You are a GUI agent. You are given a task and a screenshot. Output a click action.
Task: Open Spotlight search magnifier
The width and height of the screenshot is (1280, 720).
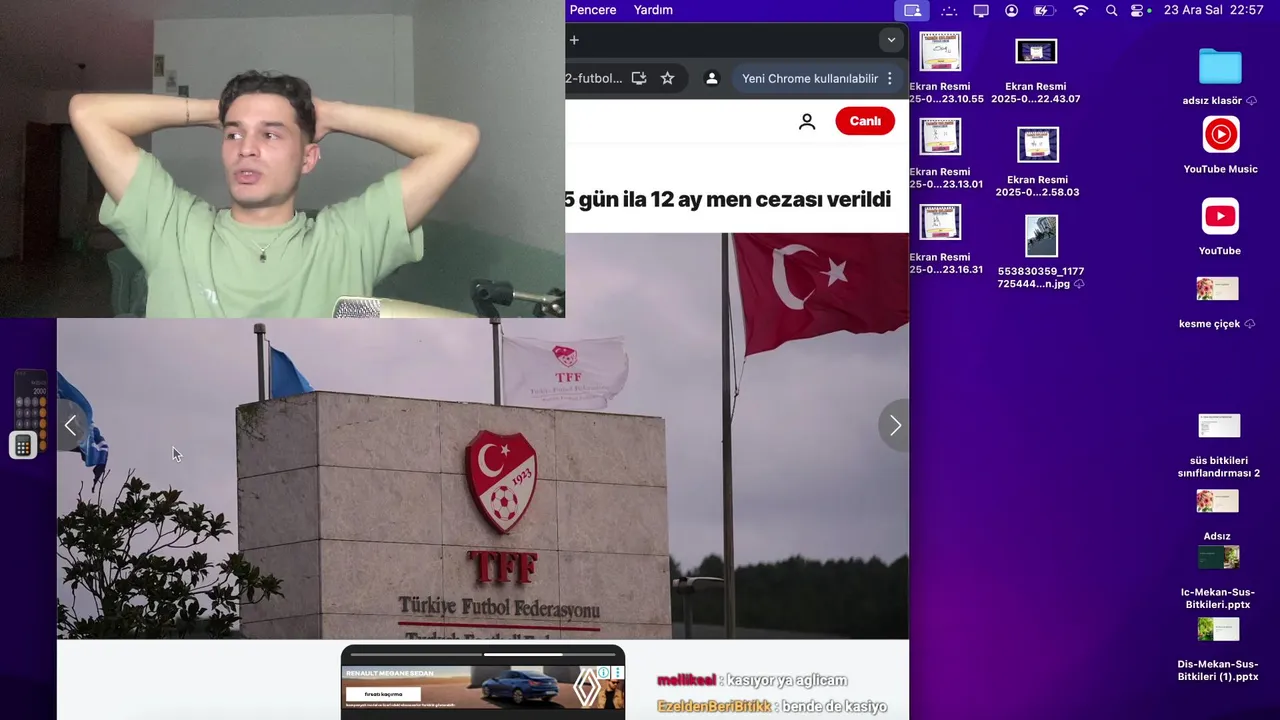coord(1111,10)
